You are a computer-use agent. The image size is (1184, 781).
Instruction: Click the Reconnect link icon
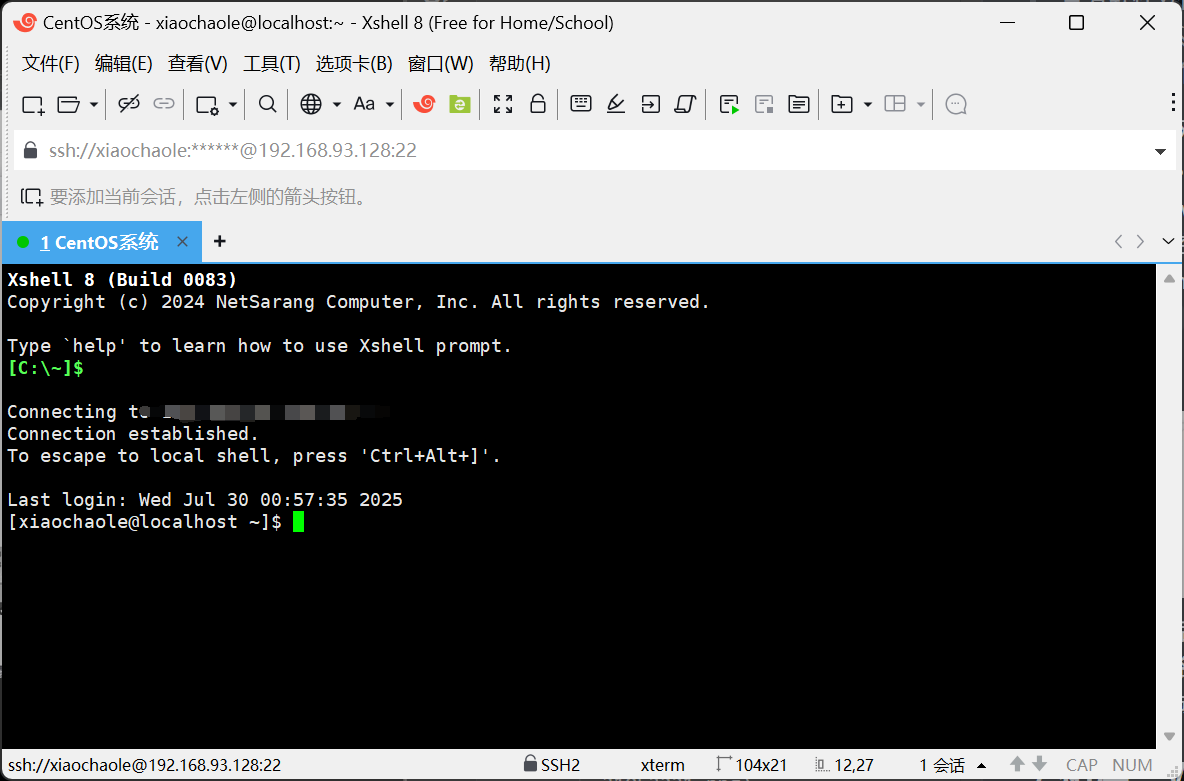click(x=164, y=104)
